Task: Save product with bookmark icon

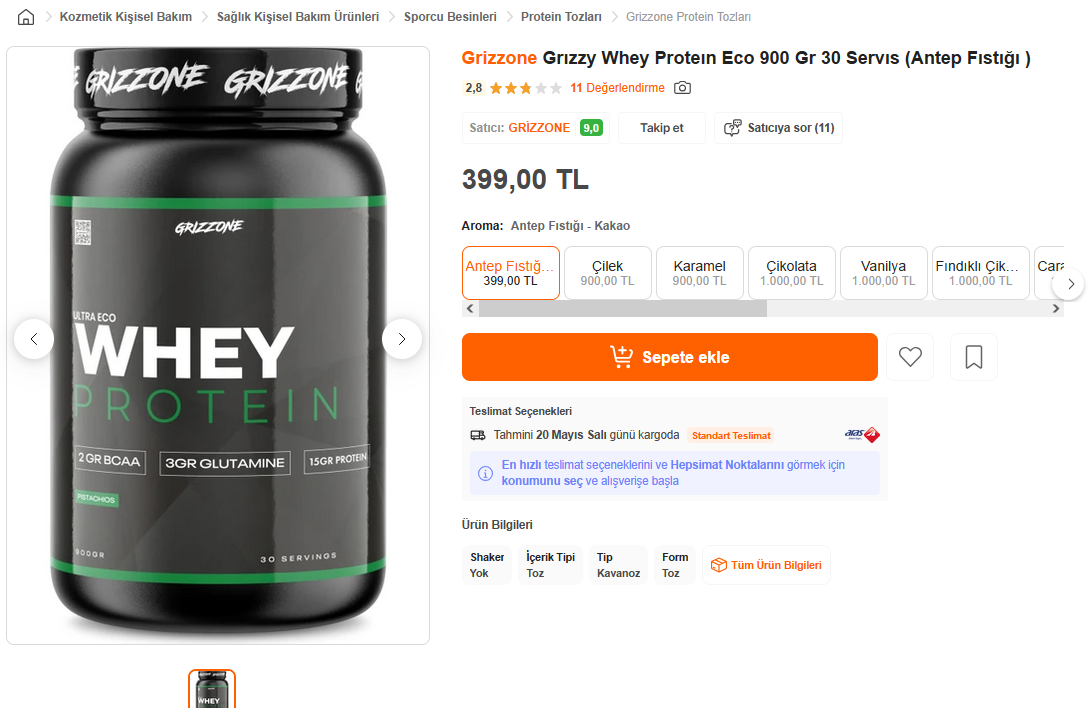Action: tap(974, 357)
